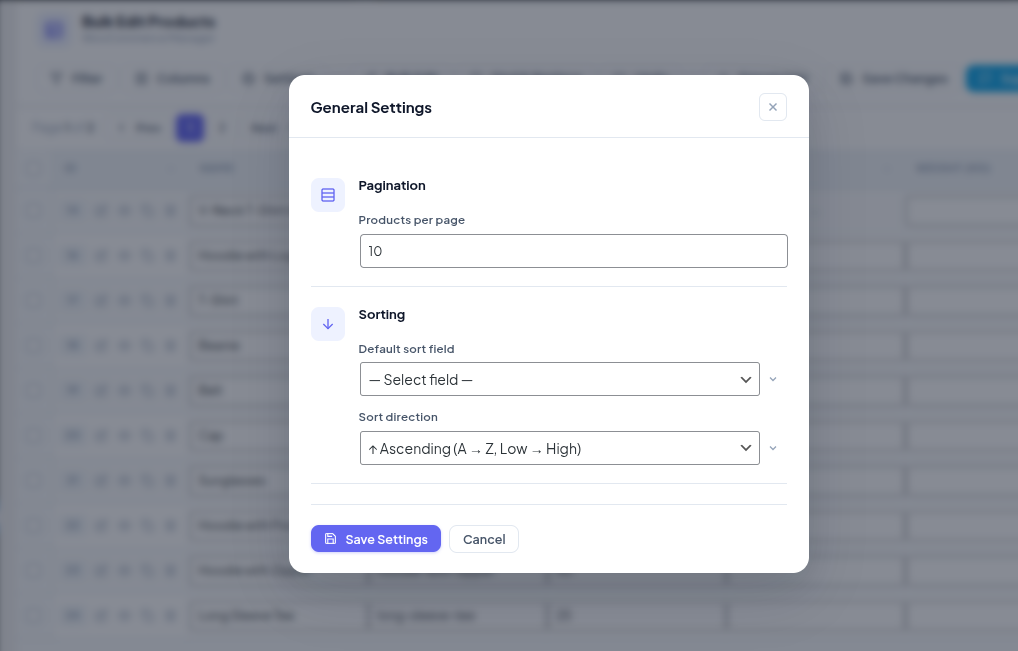
Task: Open the Default sort field dropdown
Action: tap(560, 379)
